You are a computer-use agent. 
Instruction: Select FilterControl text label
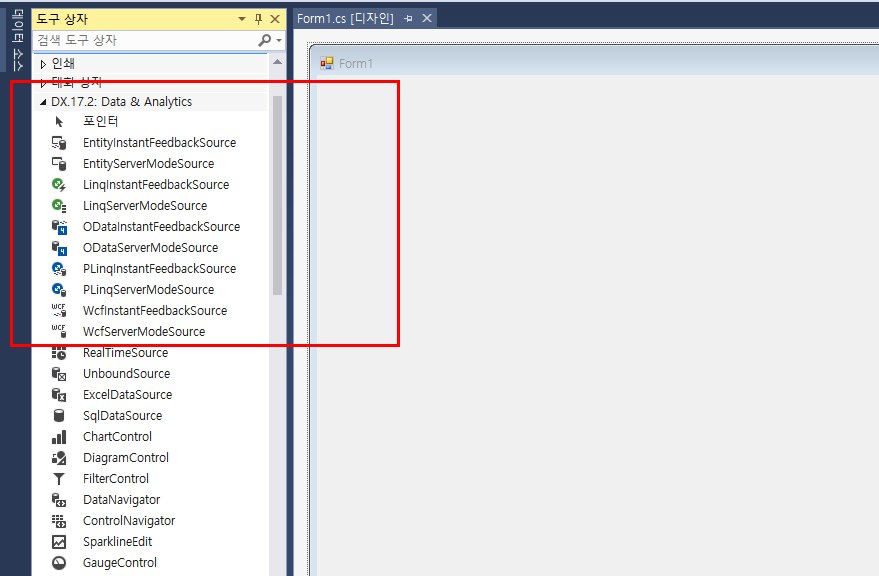pos(116,478)
